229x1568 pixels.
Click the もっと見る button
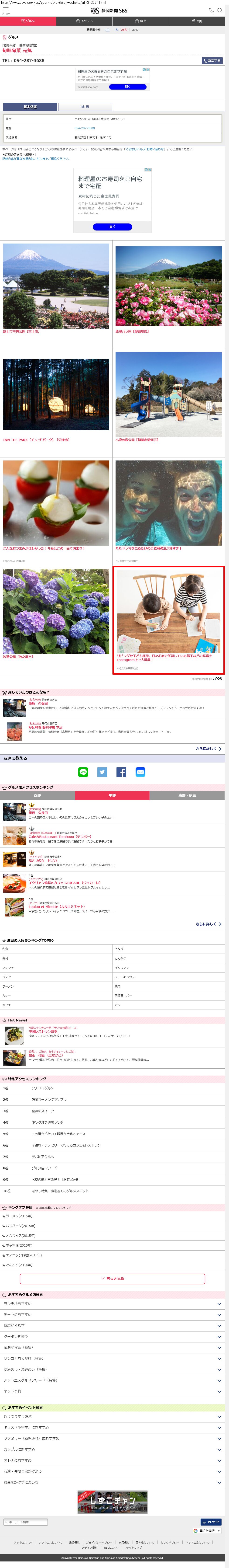(x=112, y=1278)
